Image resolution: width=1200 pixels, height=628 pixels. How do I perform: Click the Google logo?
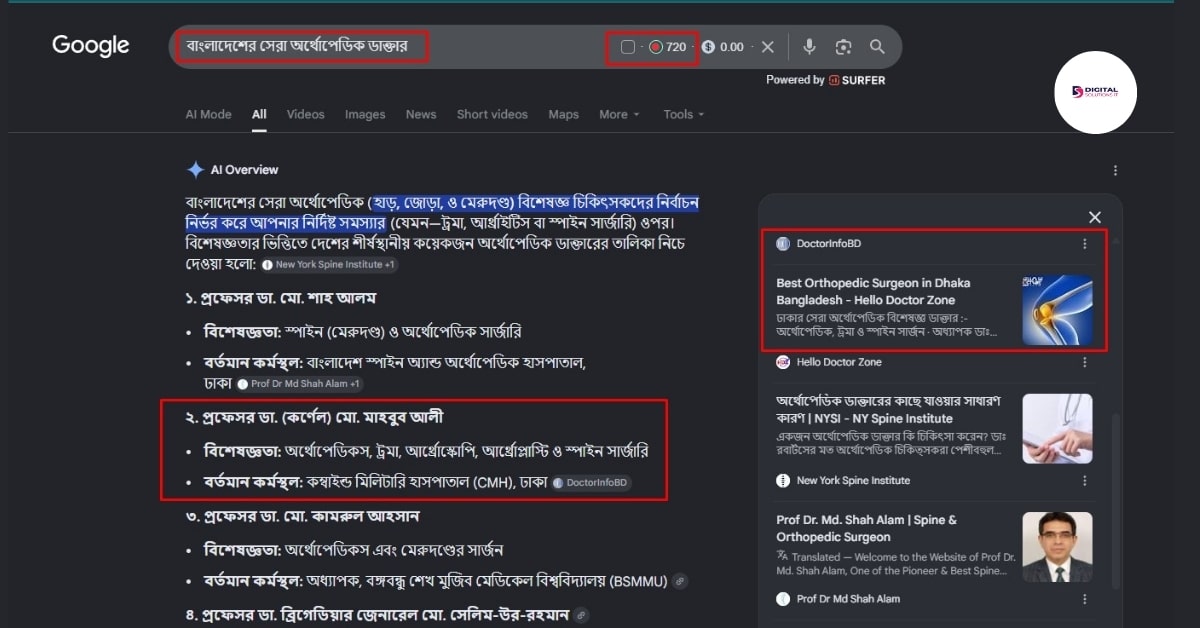click(x=91, y=46)
